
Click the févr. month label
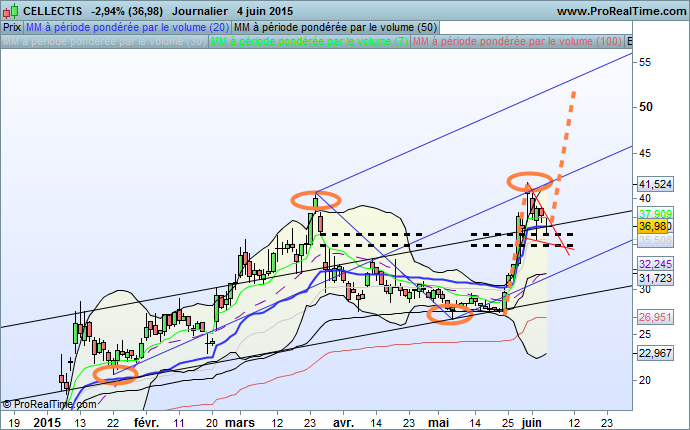click(x=147, y=423)
